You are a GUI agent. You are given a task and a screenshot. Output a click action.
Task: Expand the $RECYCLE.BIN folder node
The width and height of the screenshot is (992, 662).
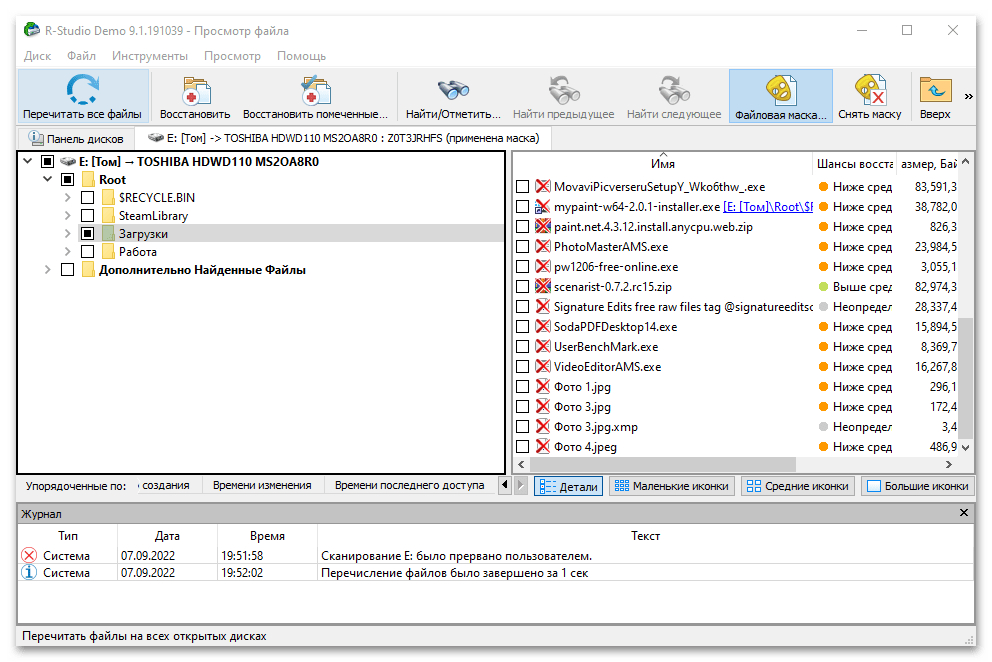(68, 198)
